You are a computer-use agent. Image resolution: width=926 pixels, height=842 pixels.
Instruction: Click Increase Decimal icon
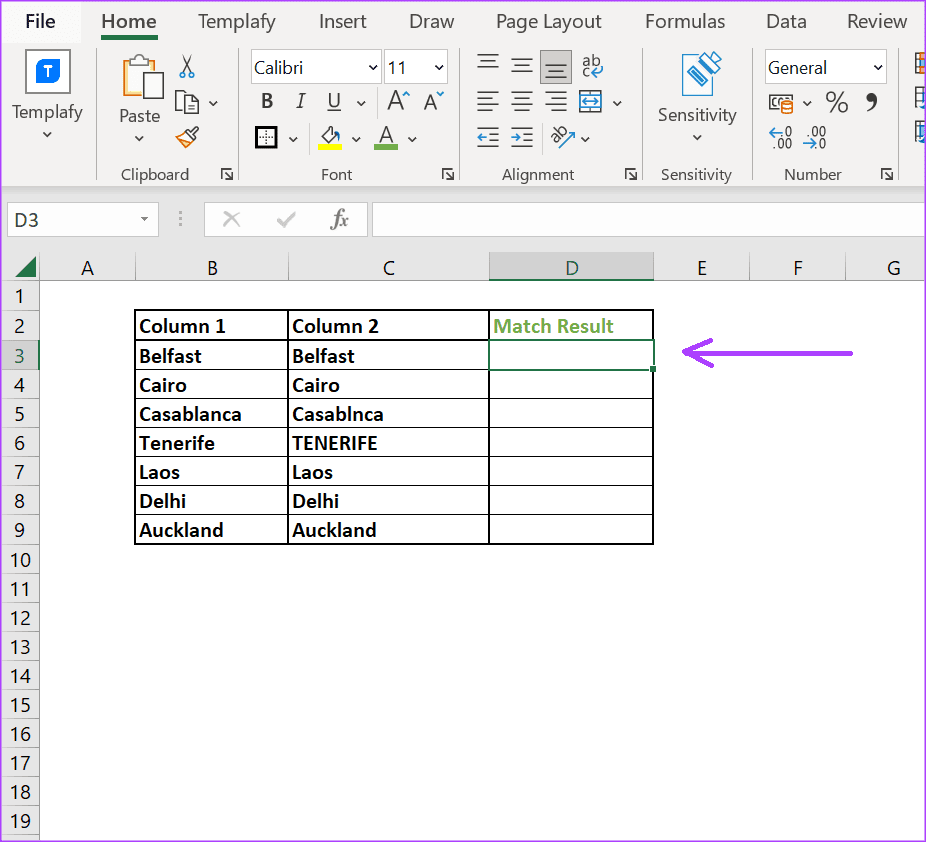[781, 138]
